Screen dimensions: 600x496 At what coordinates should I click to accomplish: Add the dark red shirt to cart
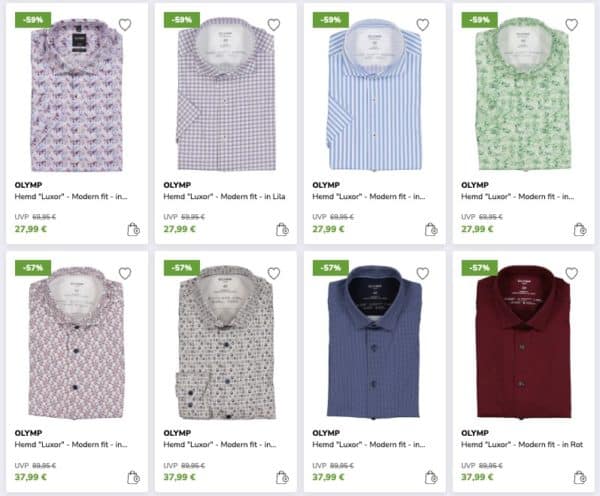580,478
